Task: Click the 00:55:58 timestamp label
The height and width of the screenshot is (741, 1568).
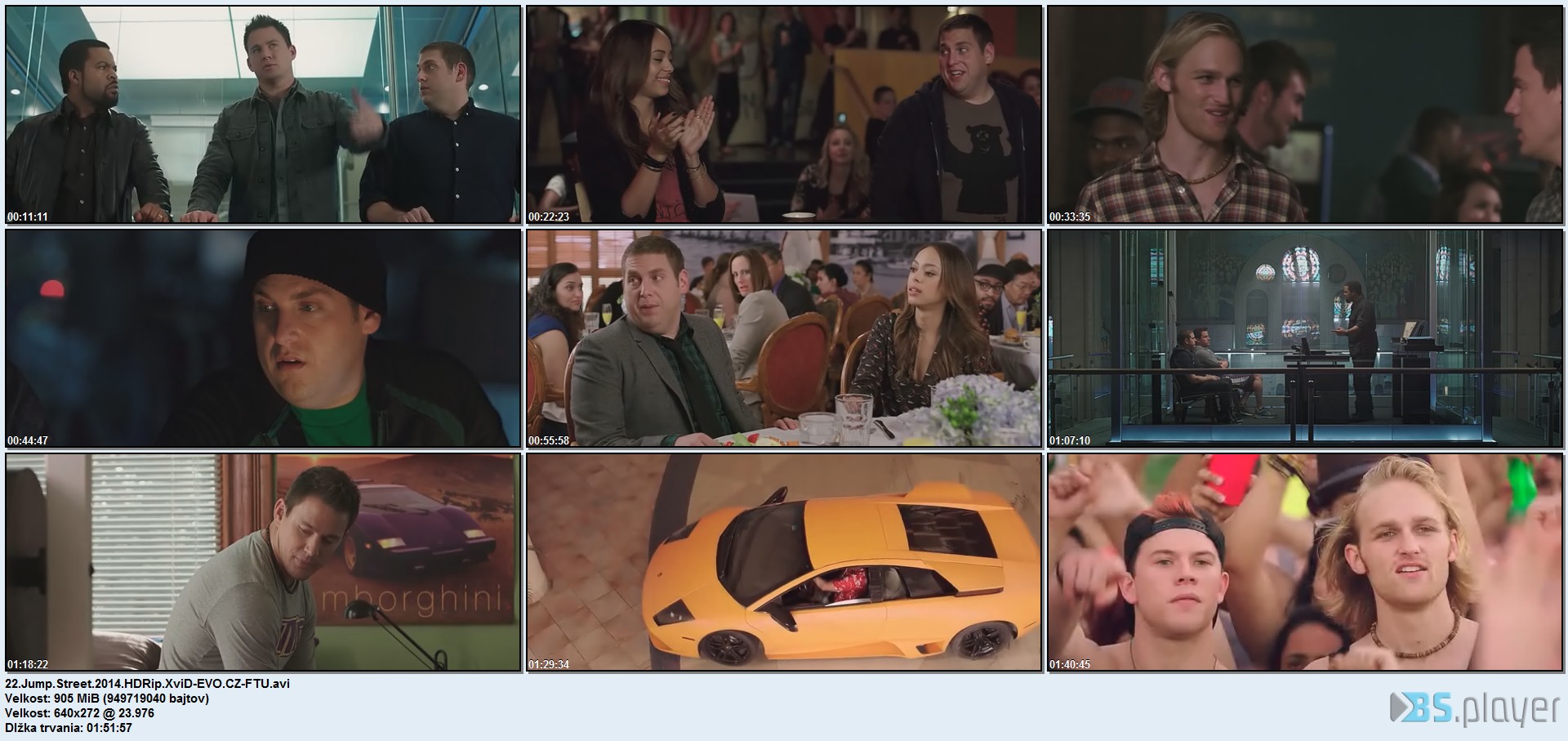Action: (549, 441)
